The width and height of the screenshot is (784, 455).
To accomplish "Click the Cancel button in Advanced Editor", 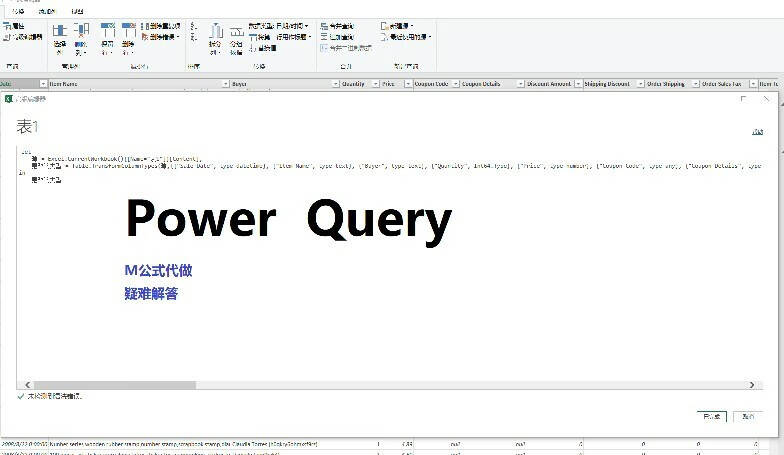I will click(x=748, y=416).
